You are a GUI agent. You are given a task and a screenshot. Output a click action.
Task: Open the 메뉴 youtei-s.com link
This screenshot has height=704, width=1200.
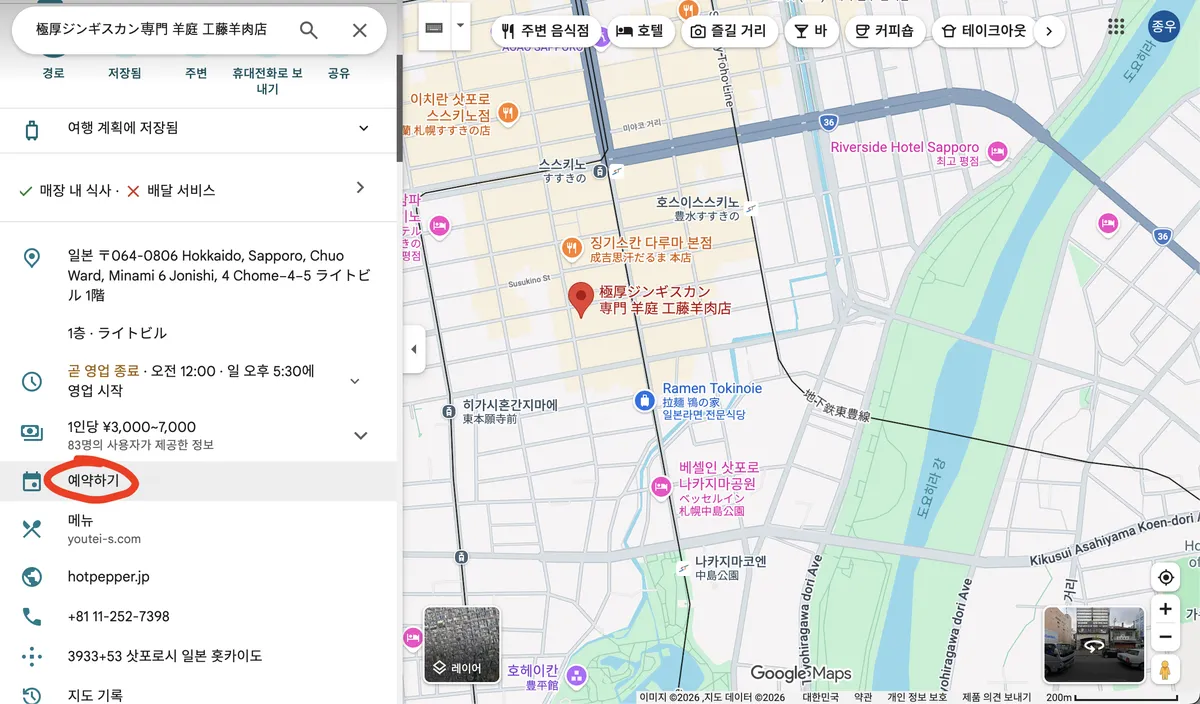[x=199, y=529]
